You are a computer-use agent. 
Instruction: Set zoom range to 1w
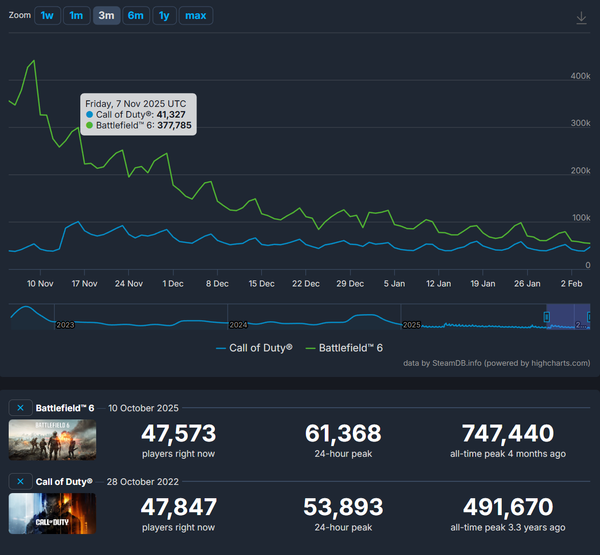click(x=47, y=16)
